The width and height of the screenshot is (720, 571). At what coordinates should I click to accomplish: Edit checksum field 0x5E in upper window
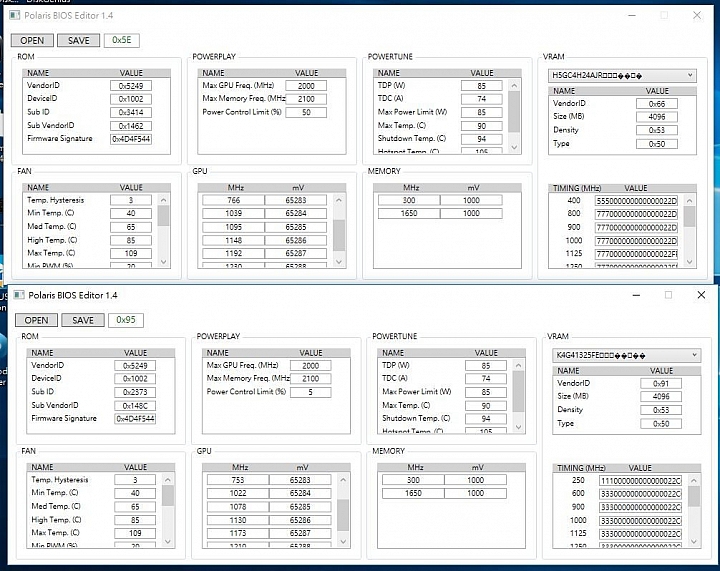coord(122,40)
